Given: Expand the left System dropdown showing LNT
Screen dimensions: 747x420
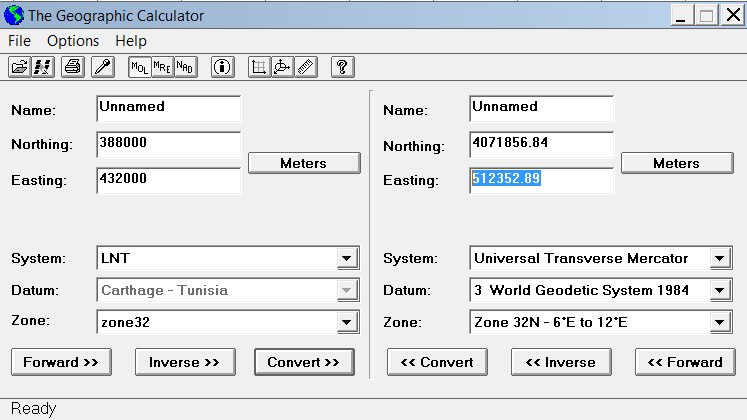Looking at the screenshot, I should coord(347,259).
